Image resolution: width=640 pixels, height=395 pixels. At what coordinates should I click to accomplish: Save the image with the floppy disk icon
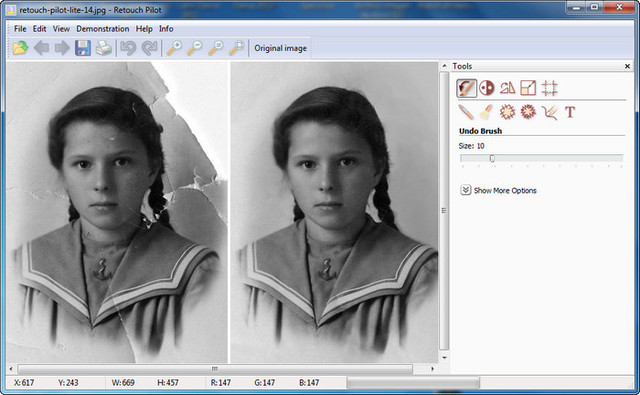tap(83, 48)
